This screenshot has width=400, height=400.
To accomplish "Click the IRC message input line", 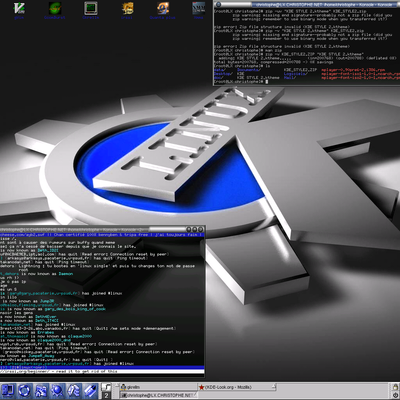I will pyautogui.click(x=102, y=371).
